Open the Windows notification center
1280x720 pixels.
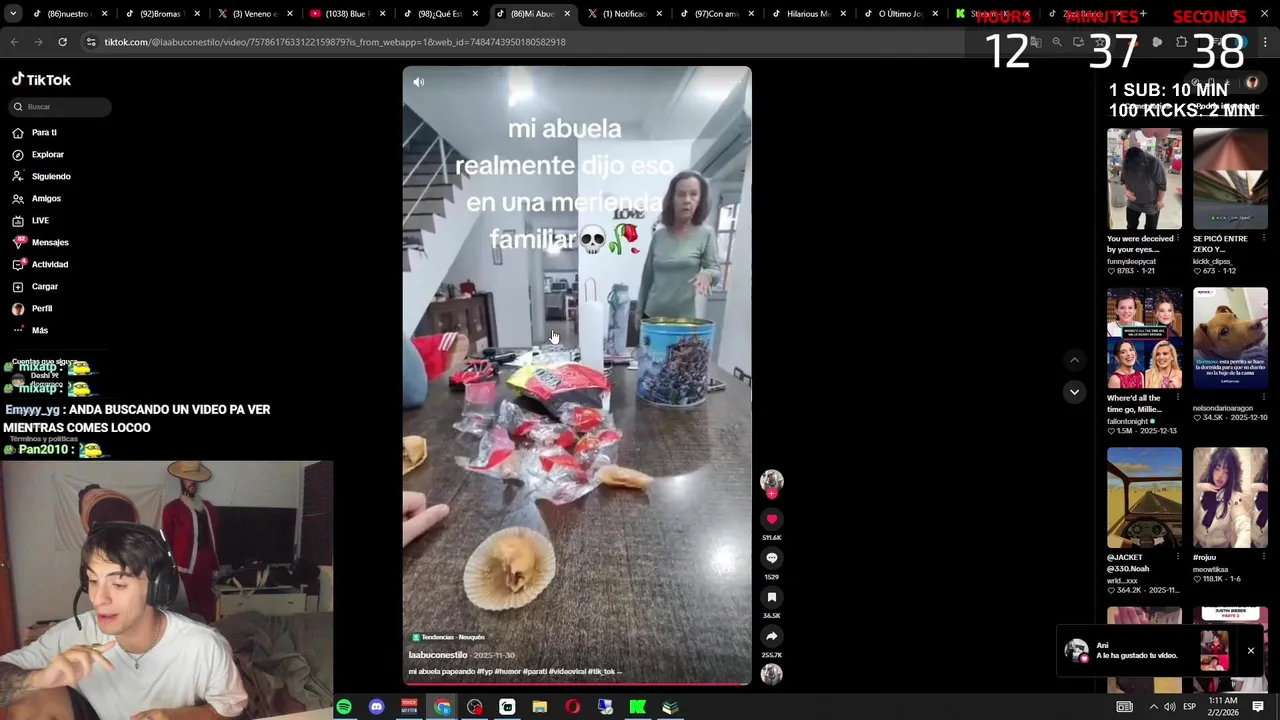[1258, 707]
